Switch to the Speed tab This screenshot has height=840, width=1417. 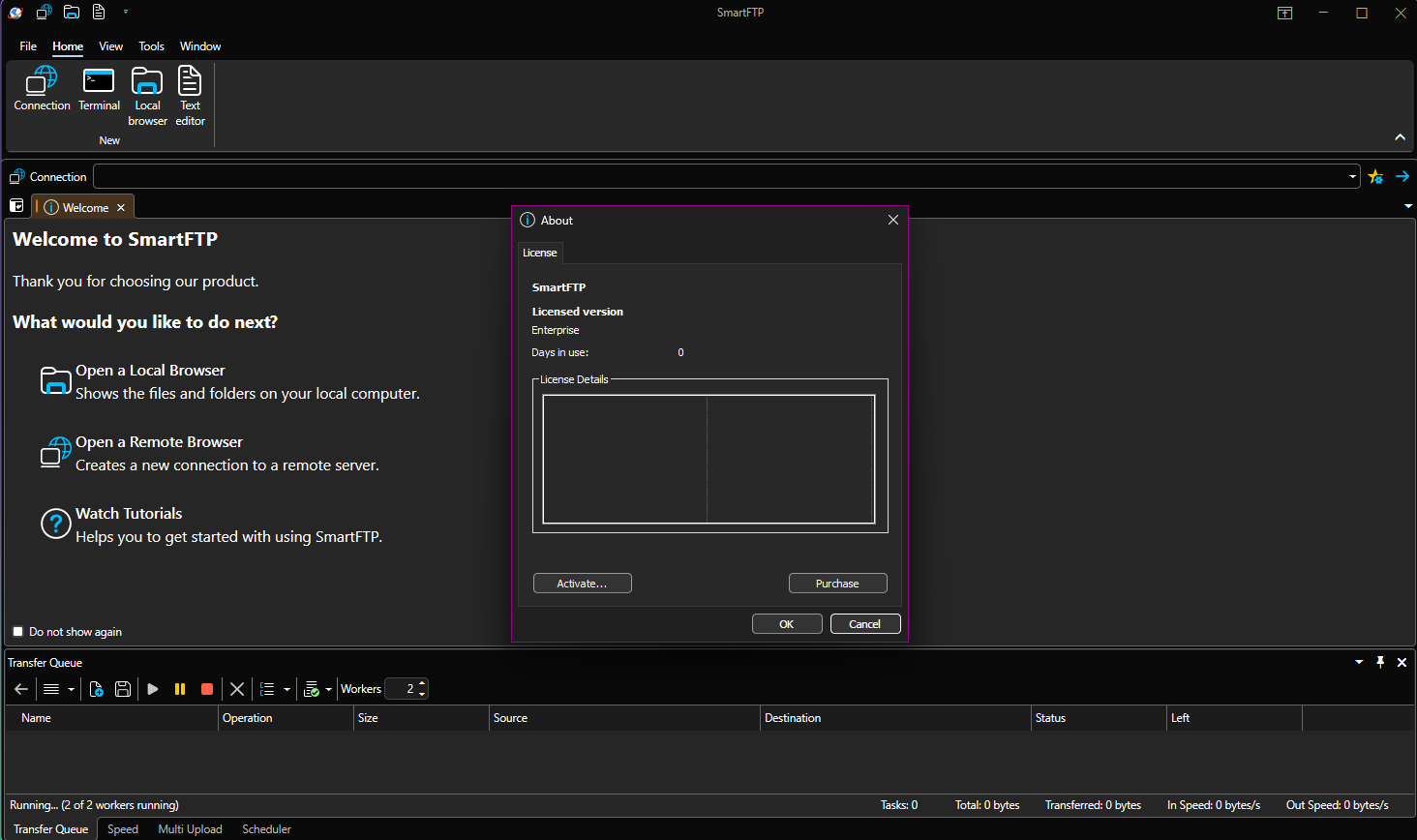coord(123,829)
